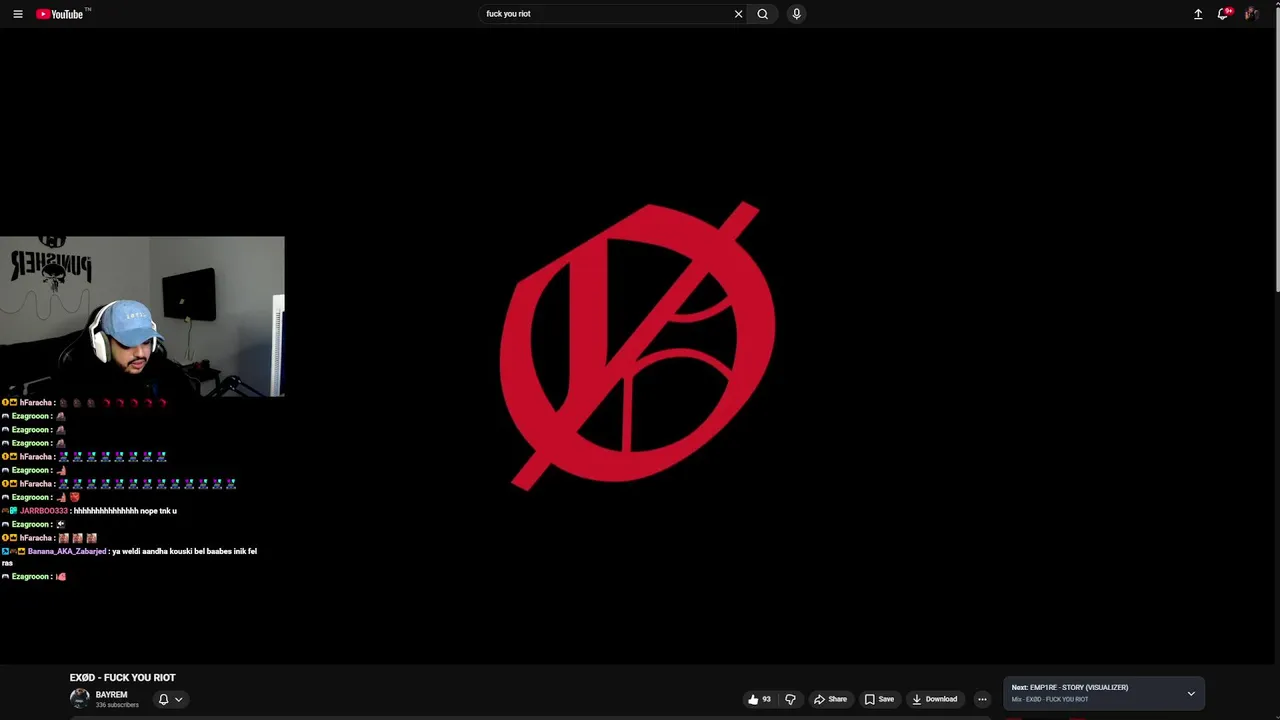Click the video title EXØD - FUCK YOU RIOT
This screenshot has height=720, width=1280.
[122, 677]
